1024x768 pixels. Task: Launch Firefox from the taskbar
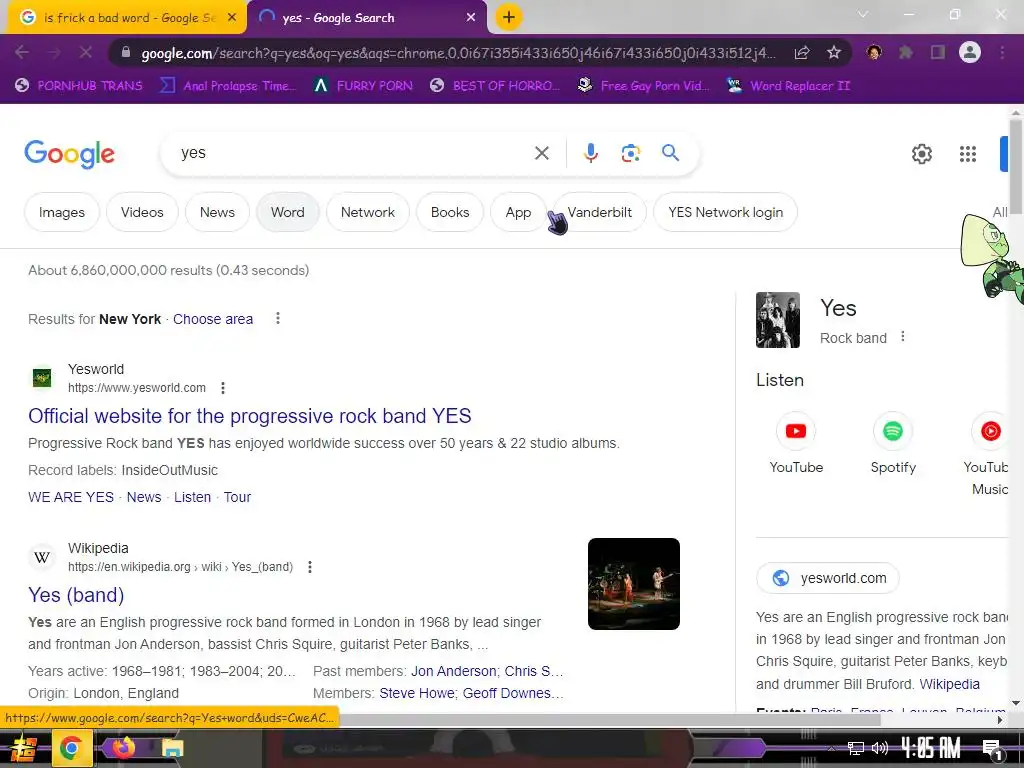[x=123, y=748]
